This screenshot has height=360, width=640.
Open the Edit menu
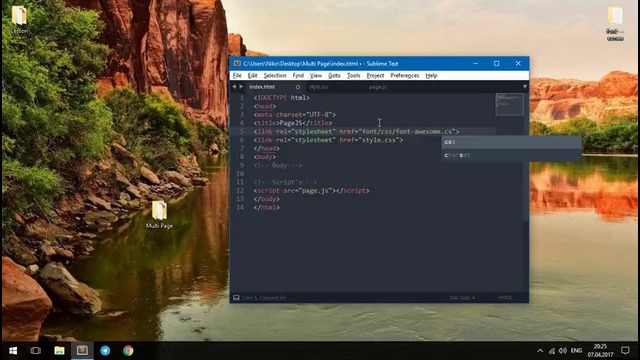point(253,76)
